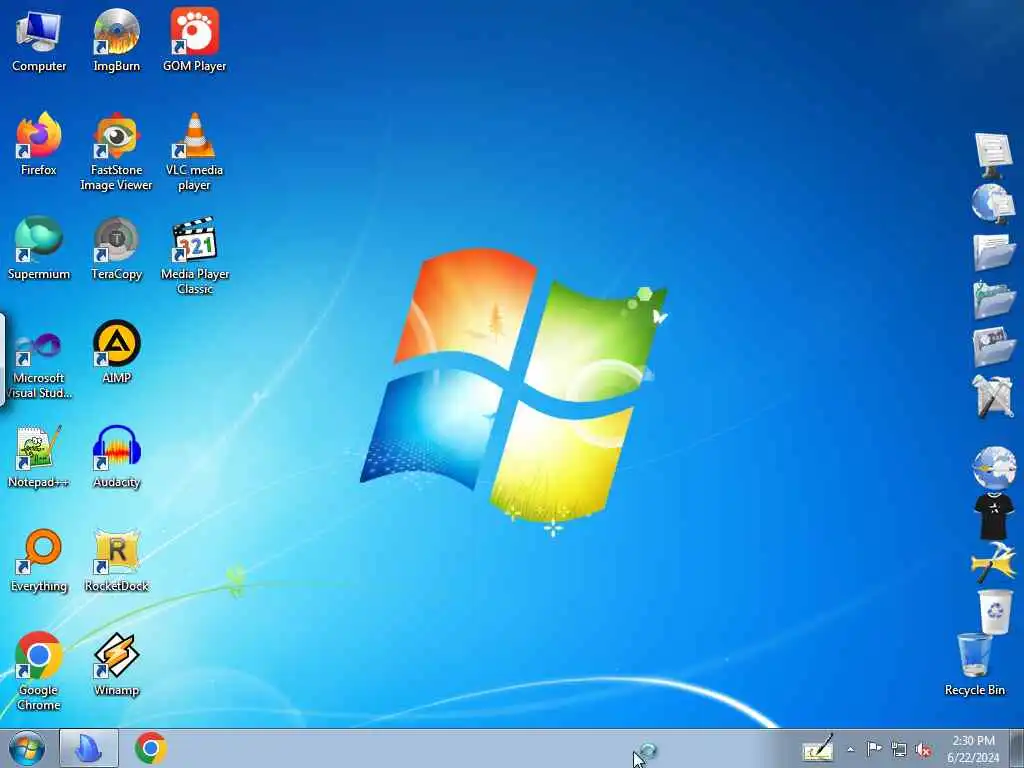The image size is (1024, 768).
Task: Switch to the blue fin taskbar app
Action: pyautogui.click(x=89, y=748)
